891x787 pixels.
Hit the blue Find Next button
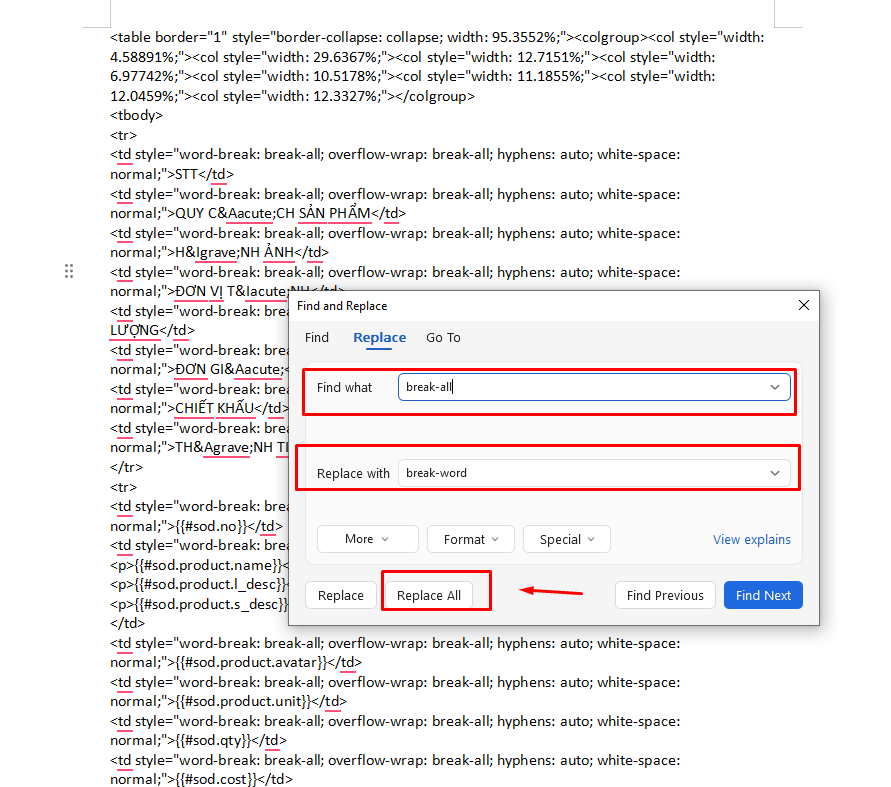[x=763, y=595]
